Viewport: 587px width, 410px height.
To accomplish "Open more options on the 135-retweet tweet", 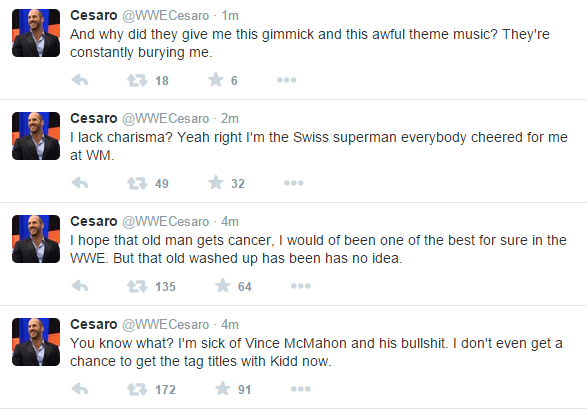I will pyautogui.click(x=301, y=286).
